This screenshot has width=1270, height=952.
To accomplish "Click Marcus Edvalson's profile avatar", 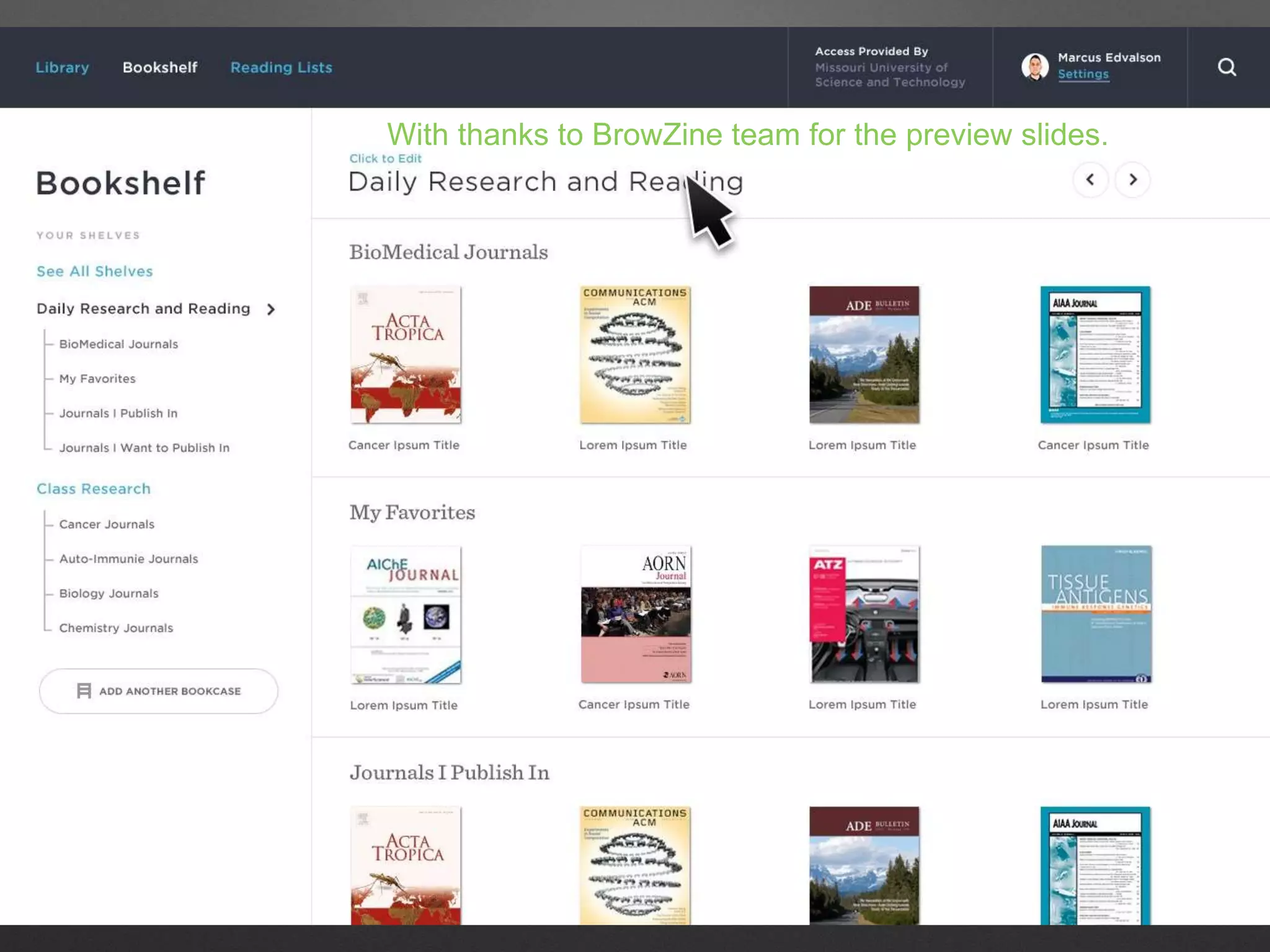I will (x=1034, y=67).
